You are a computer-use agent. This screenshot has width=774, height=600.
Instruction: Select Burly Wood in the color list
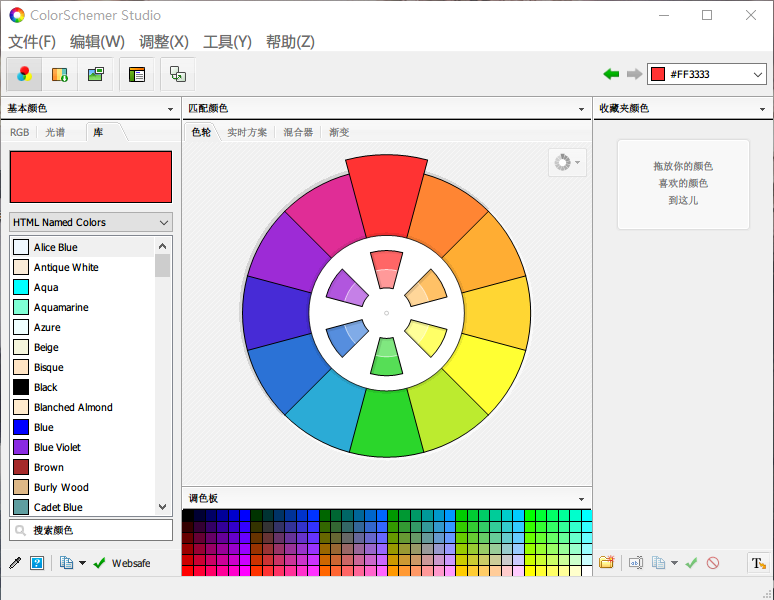[82, 487]
